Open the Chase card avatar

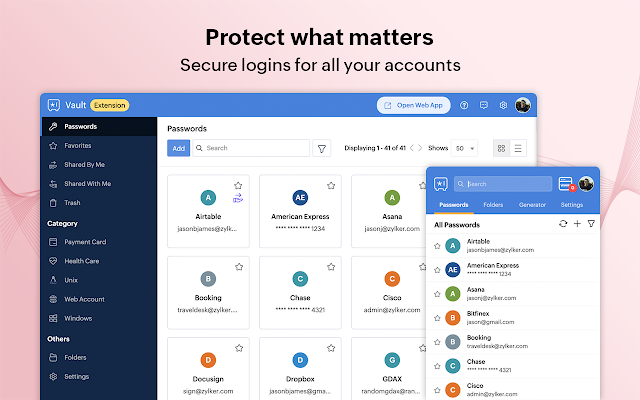pos(300,279)
